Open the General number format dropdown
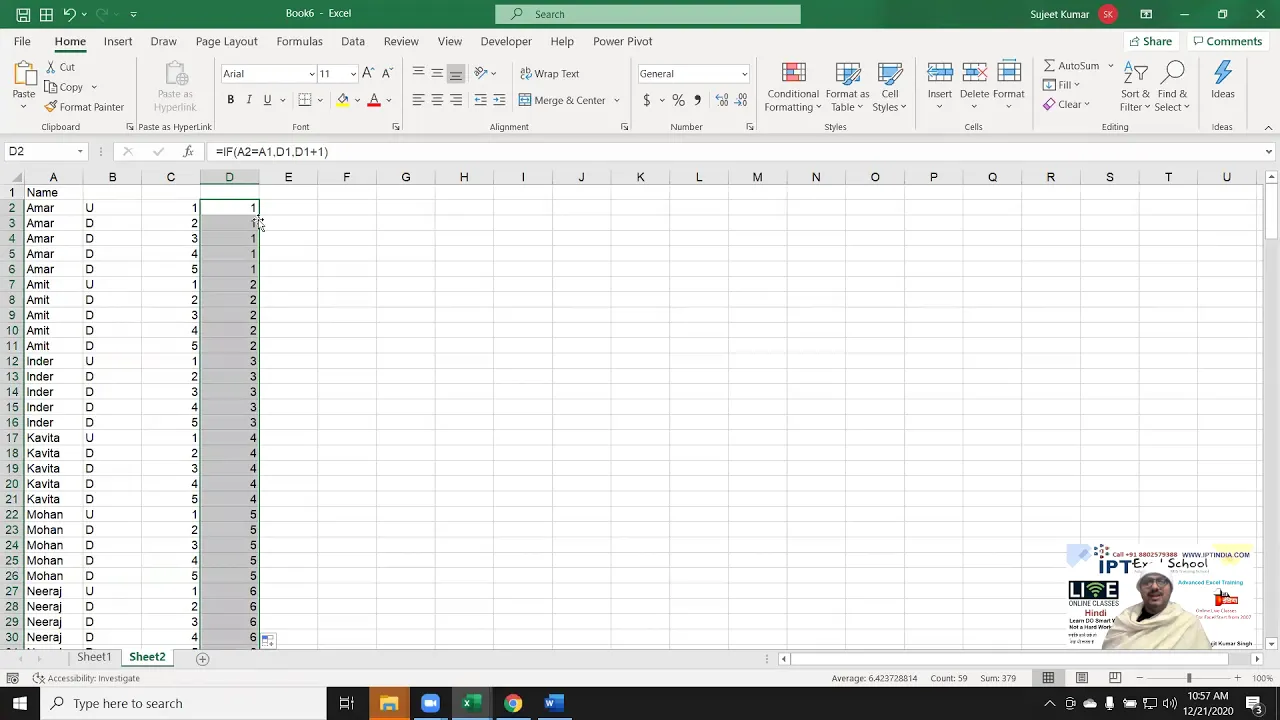The height and width of the screenshot is (720, 1280). [744, 74]
